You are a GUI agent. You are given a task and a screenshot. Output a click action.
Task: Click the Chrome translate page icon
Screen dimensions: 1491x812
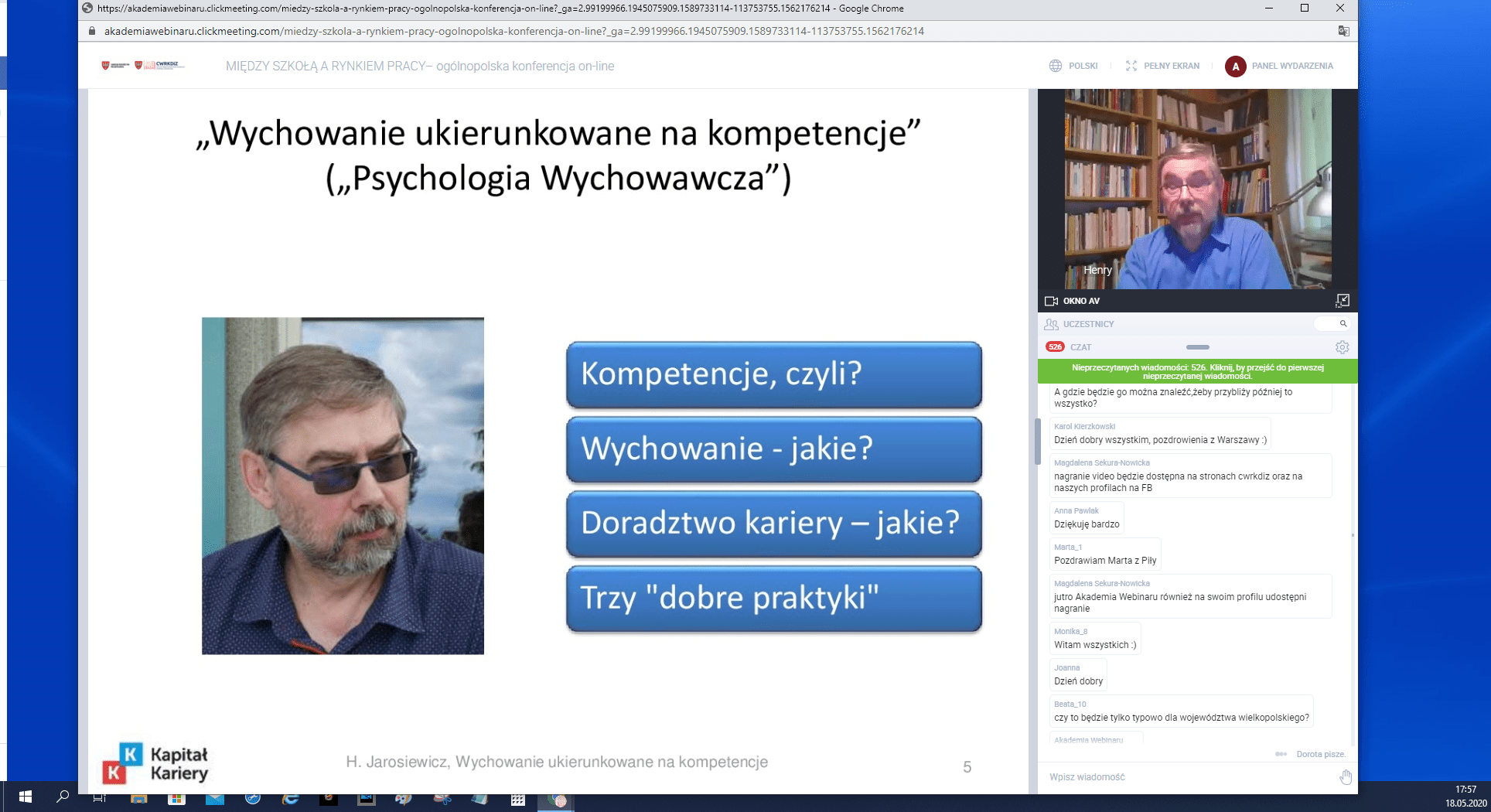coord(1344,31)
